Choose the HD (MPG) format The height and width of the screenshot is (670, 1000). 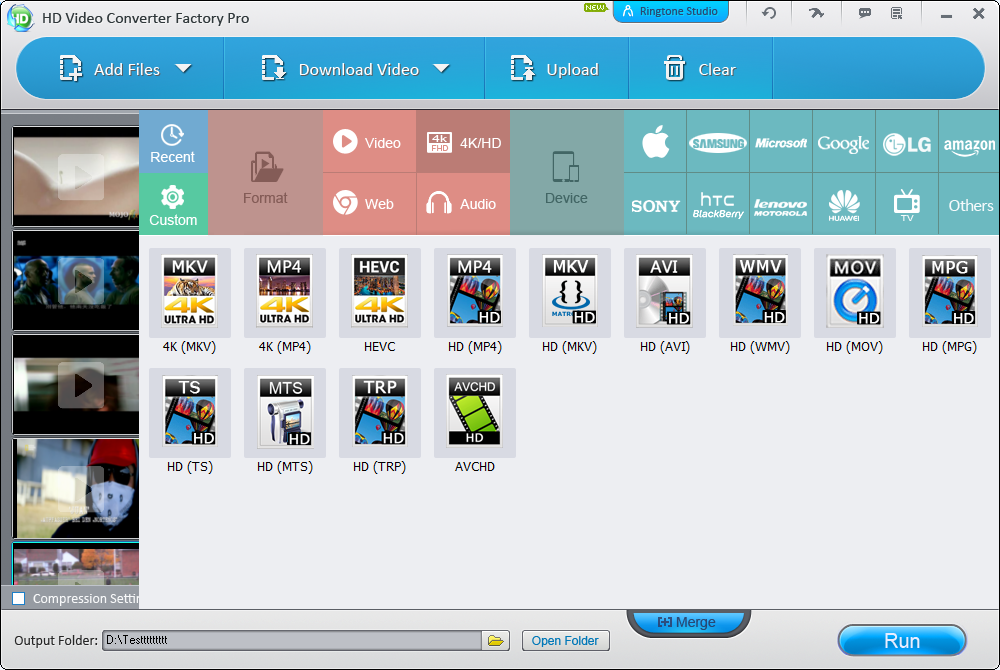click(x=950, y=293)
